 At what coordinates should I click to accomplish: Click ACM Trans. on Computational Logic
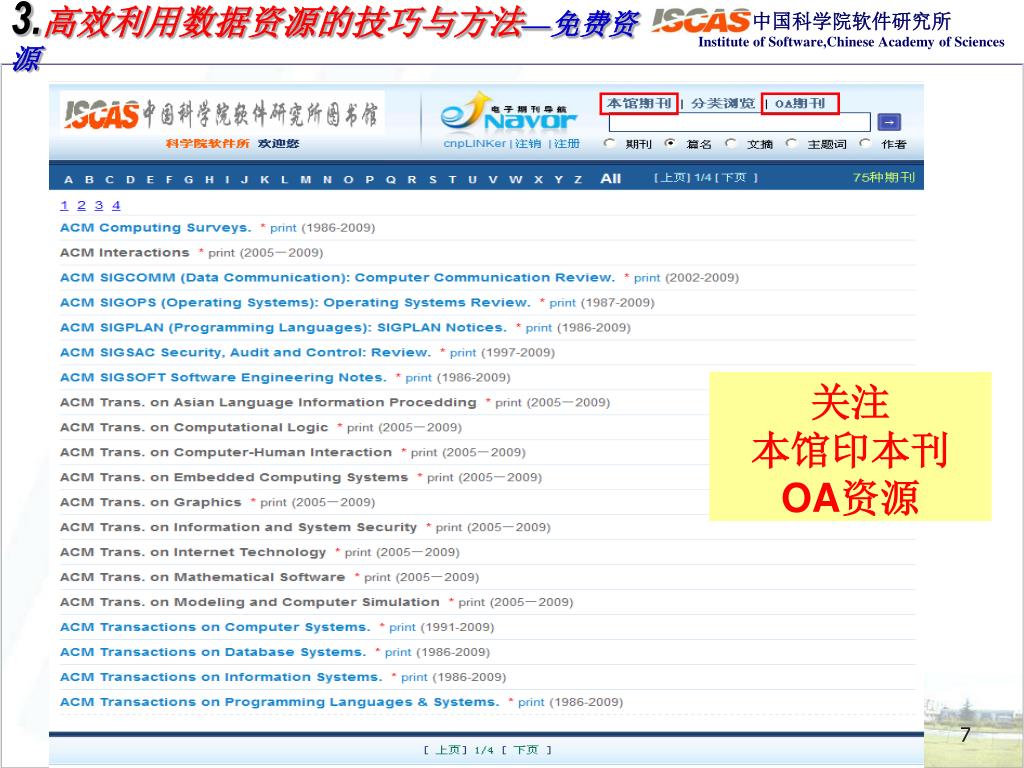(x=194, y=427)
